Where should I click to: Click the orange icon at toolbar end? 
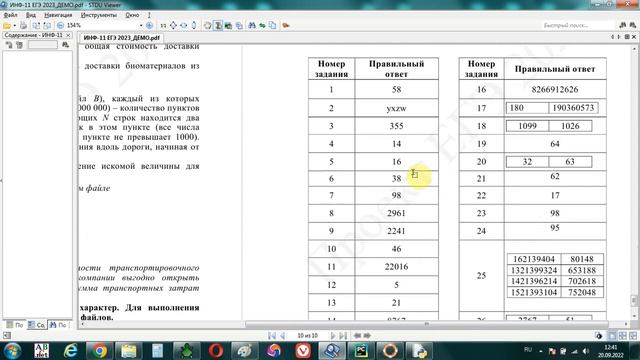coord(286,25)
